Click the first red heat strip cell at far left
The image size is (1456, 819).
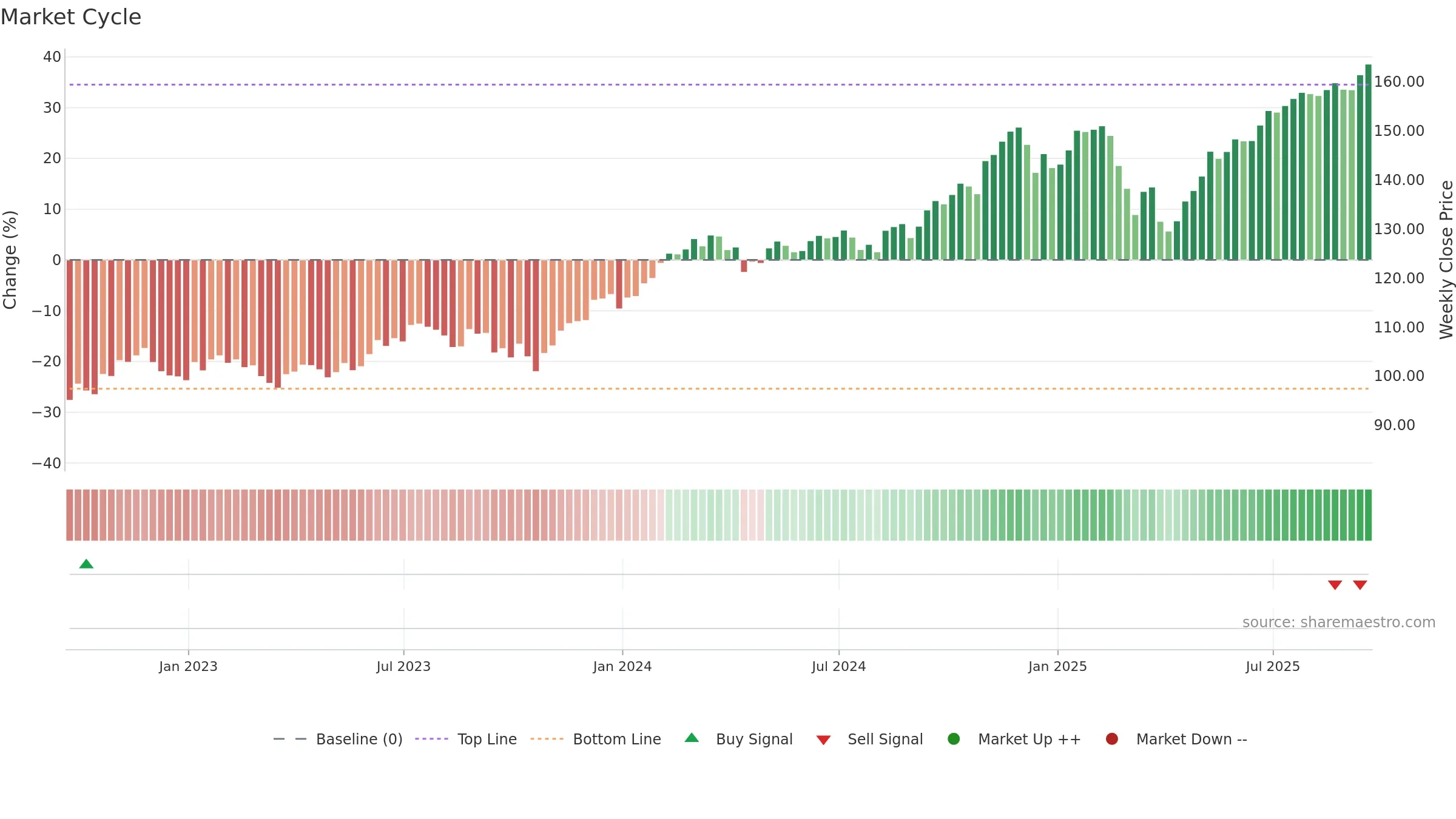point(70,514)
